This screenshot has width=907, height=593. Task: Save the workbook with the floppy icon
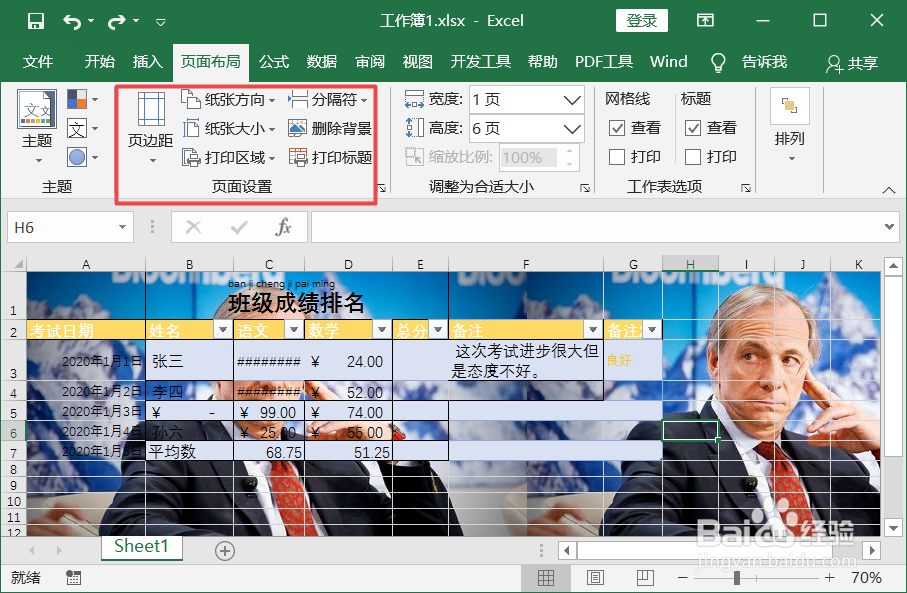click(36, 21)
